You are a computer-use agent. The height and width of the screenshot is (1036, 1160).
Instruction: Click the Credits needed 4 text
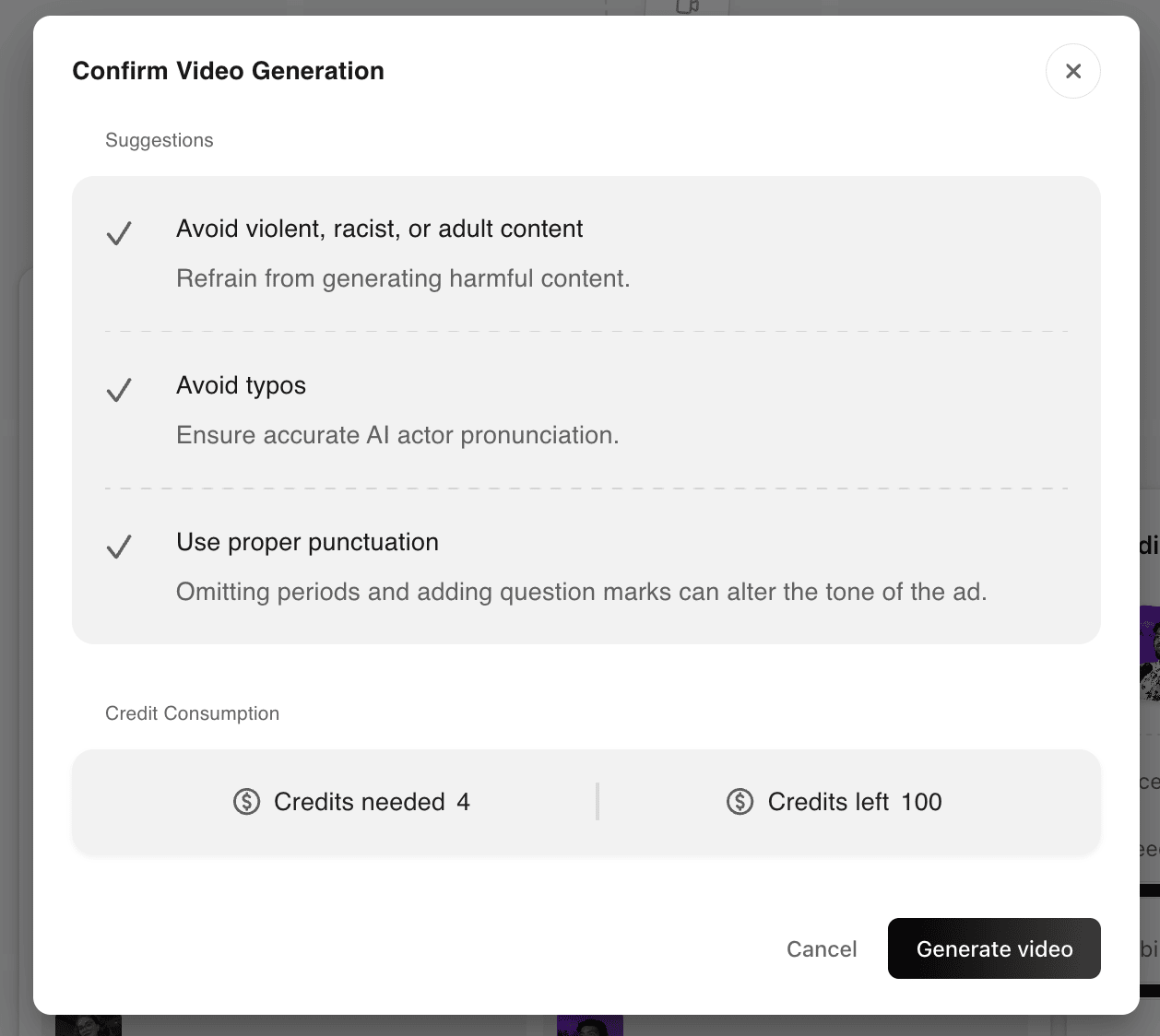(x=372, y=802)
